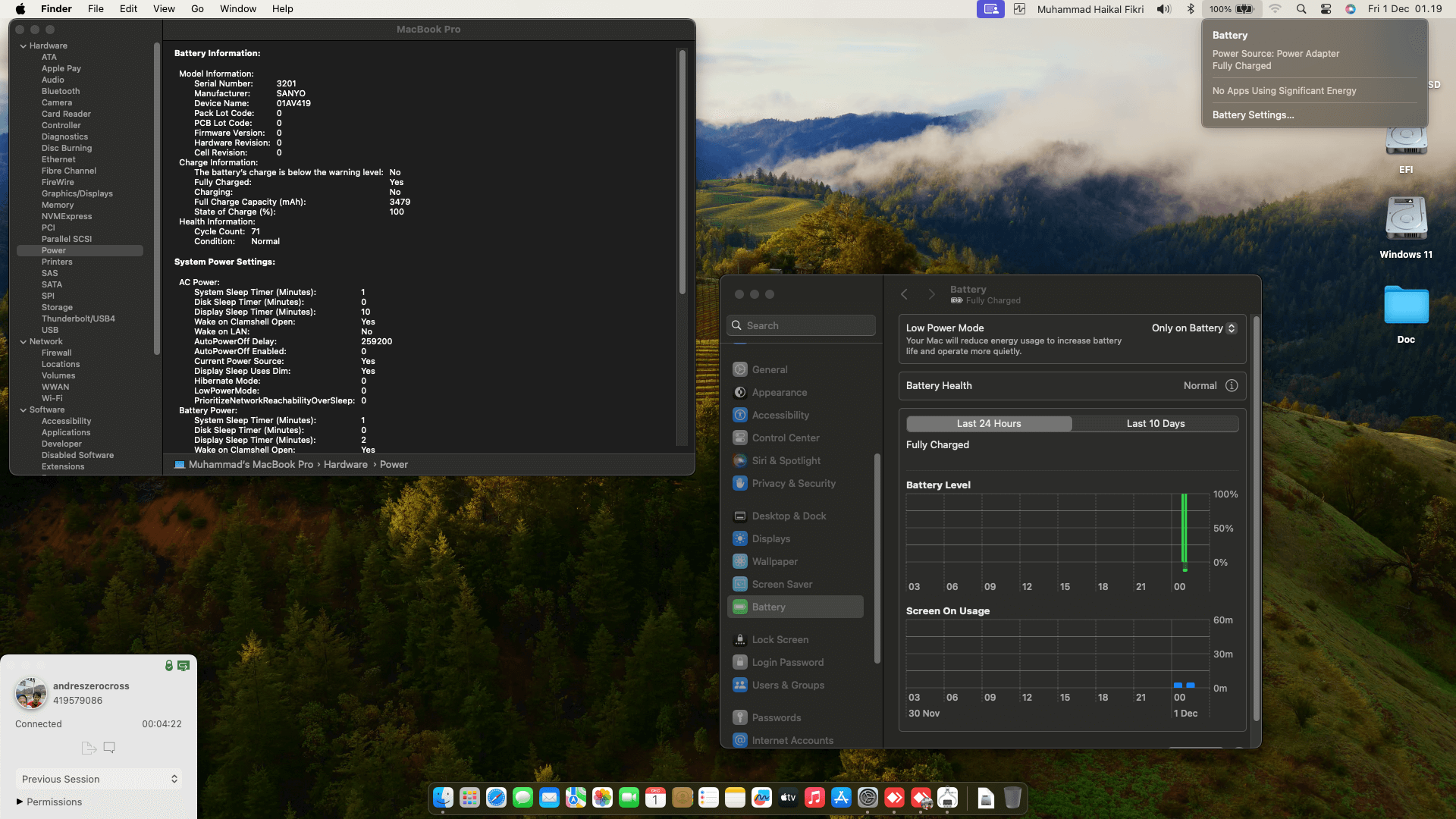Screen dimensions: 1456x819
Task: Click the Spotlight search menu bar icon
Action: pos(1301,9)
